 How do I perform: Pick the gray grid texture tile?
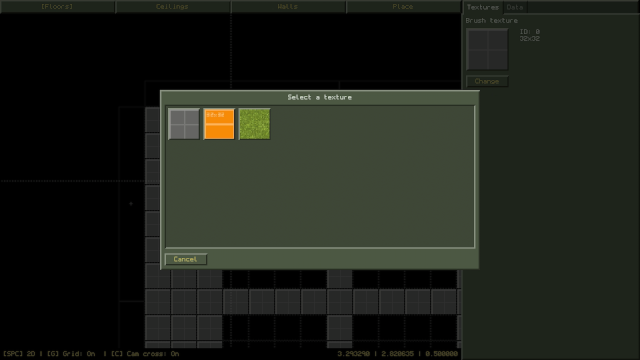coord(184,124)
